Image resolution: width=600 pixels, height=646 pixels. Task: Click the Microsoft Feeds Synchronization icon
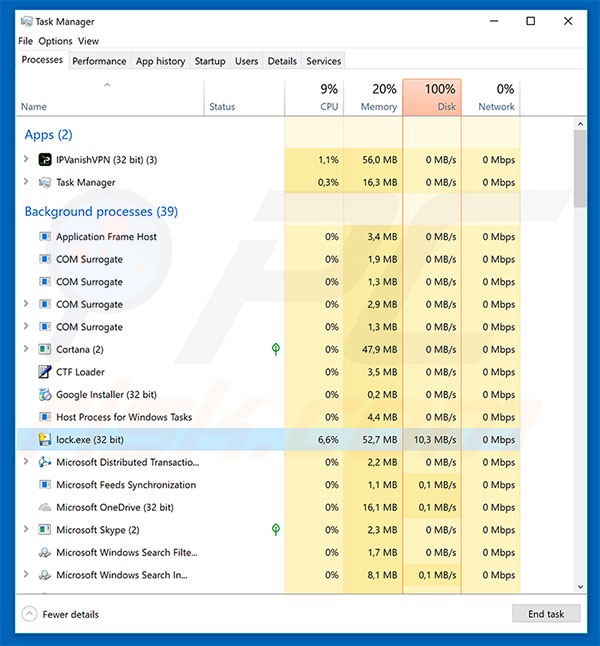(x=45, y=485)
